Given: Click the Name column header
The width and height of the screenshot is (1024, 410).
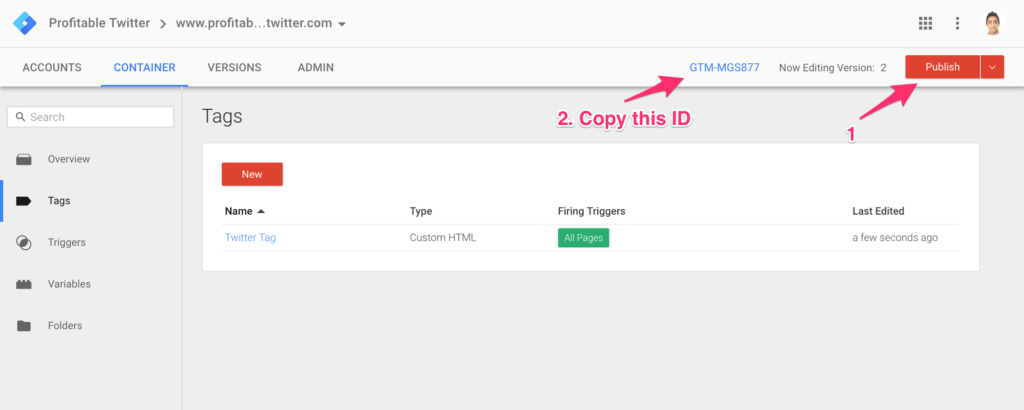Looking at the screenshot, I should 238,212.
